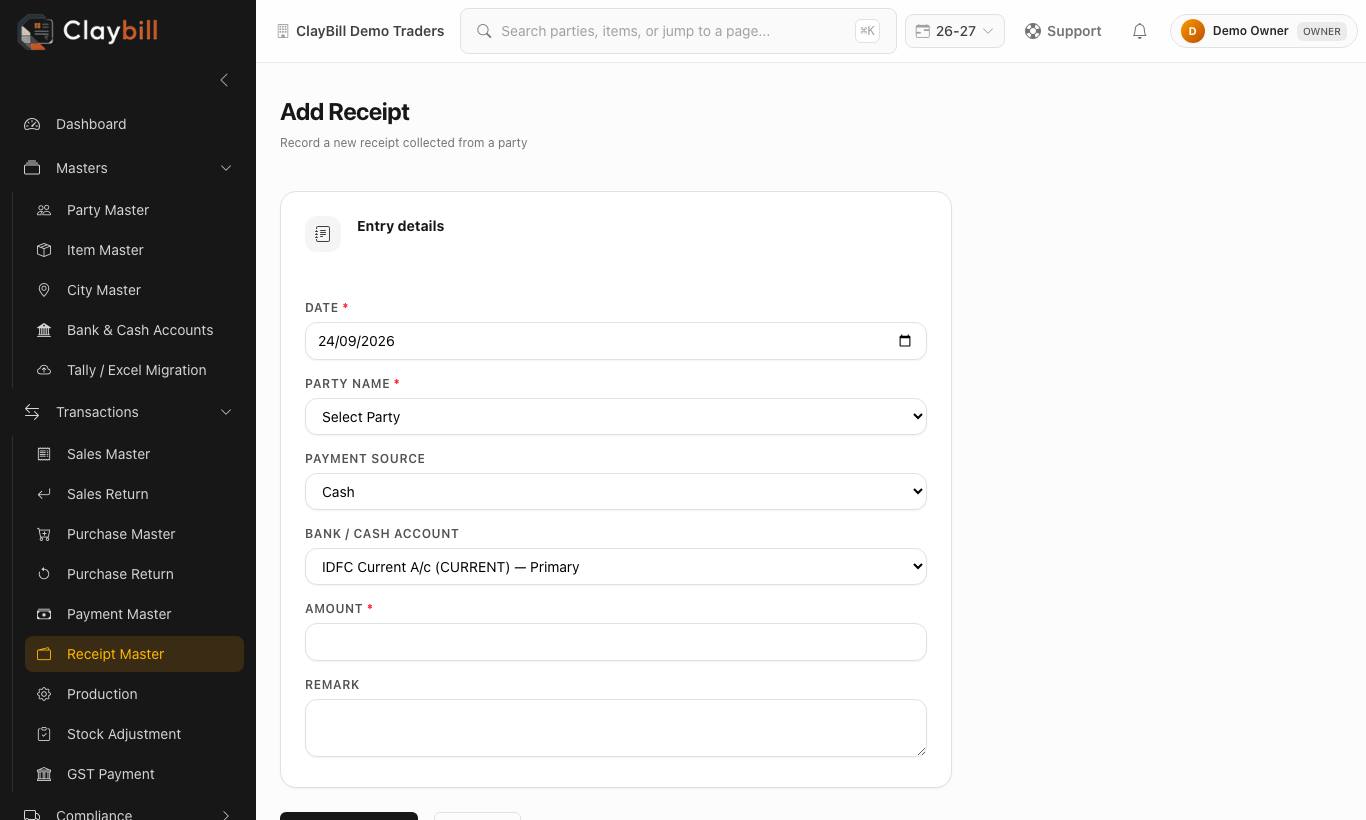Click the Bank & Cash Accounts icon
The image size is (1366, 820).
click(44, 330)
